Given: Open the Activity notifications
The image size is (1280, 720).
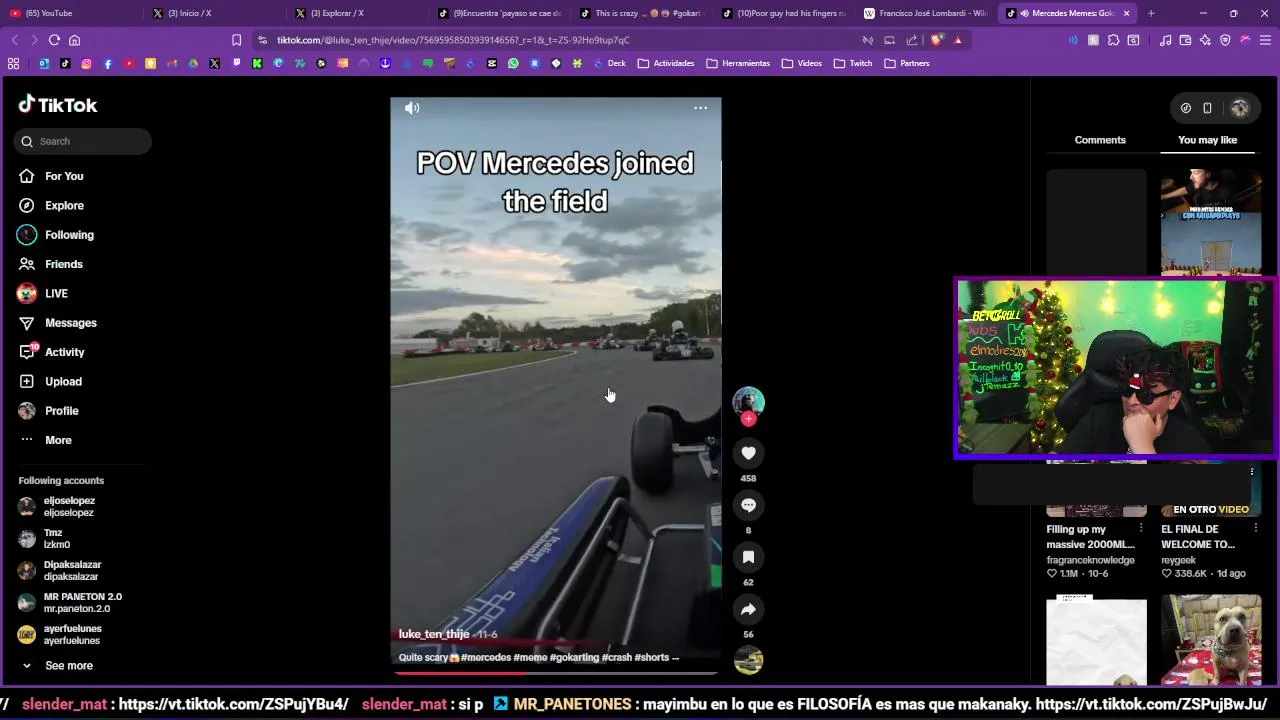Looking at the screenshot, I should click(51, 352).
